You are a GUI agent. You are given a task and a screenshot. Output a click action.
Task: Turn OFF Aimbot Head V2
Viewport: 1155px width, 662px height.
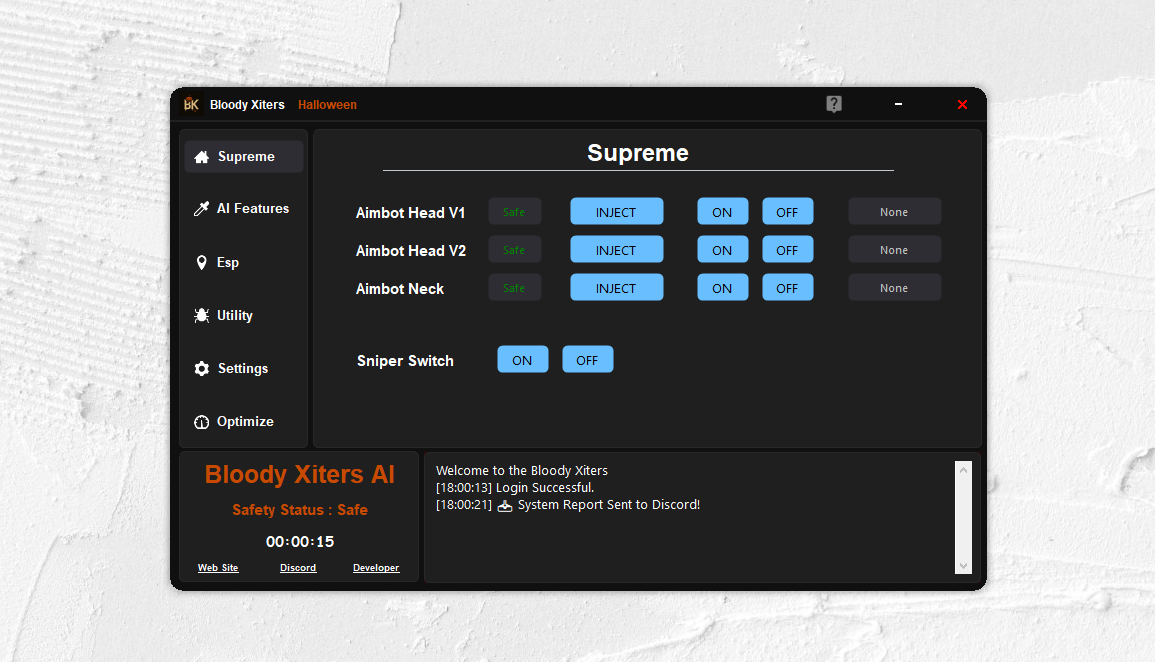[x=787, y=250]
